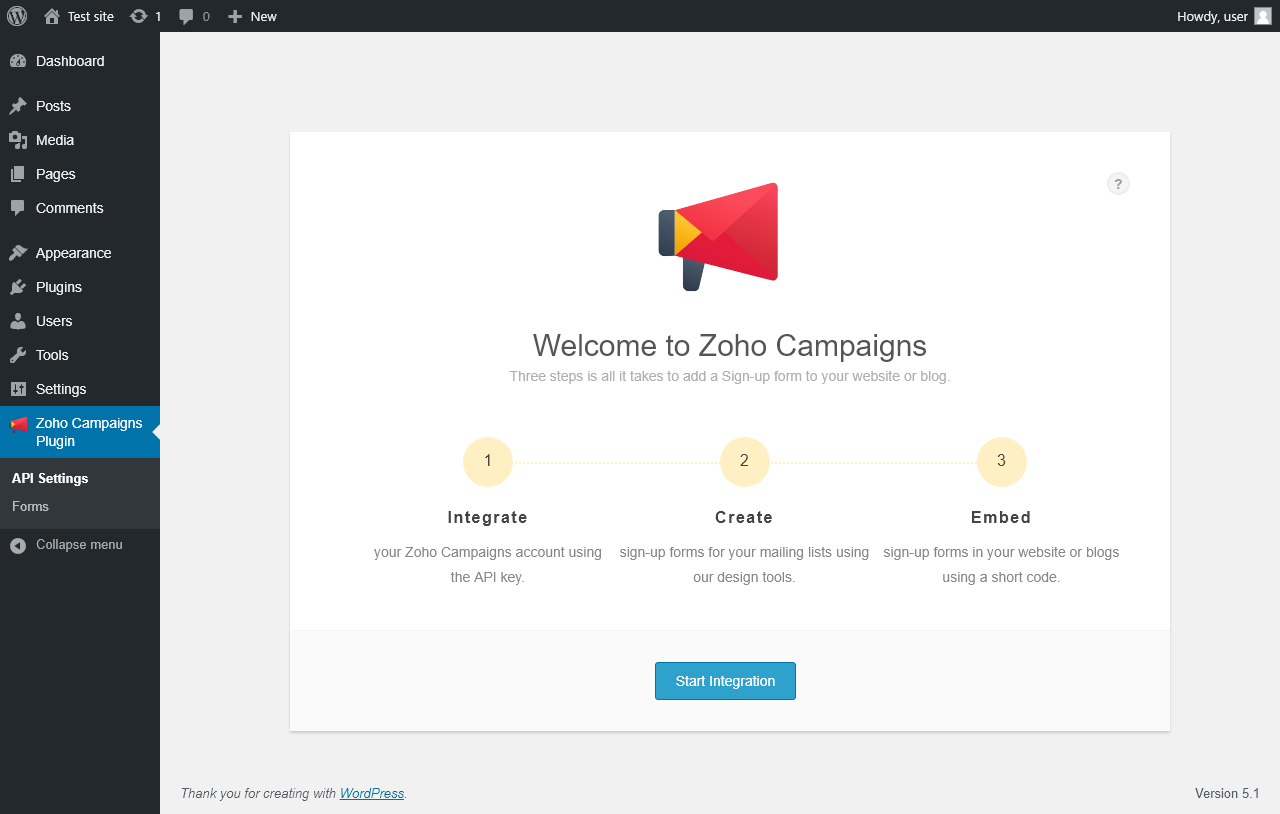
Task: Click the Zoho Campaigns megaphone sidebar icon
Action: click(x=19, y=424)
